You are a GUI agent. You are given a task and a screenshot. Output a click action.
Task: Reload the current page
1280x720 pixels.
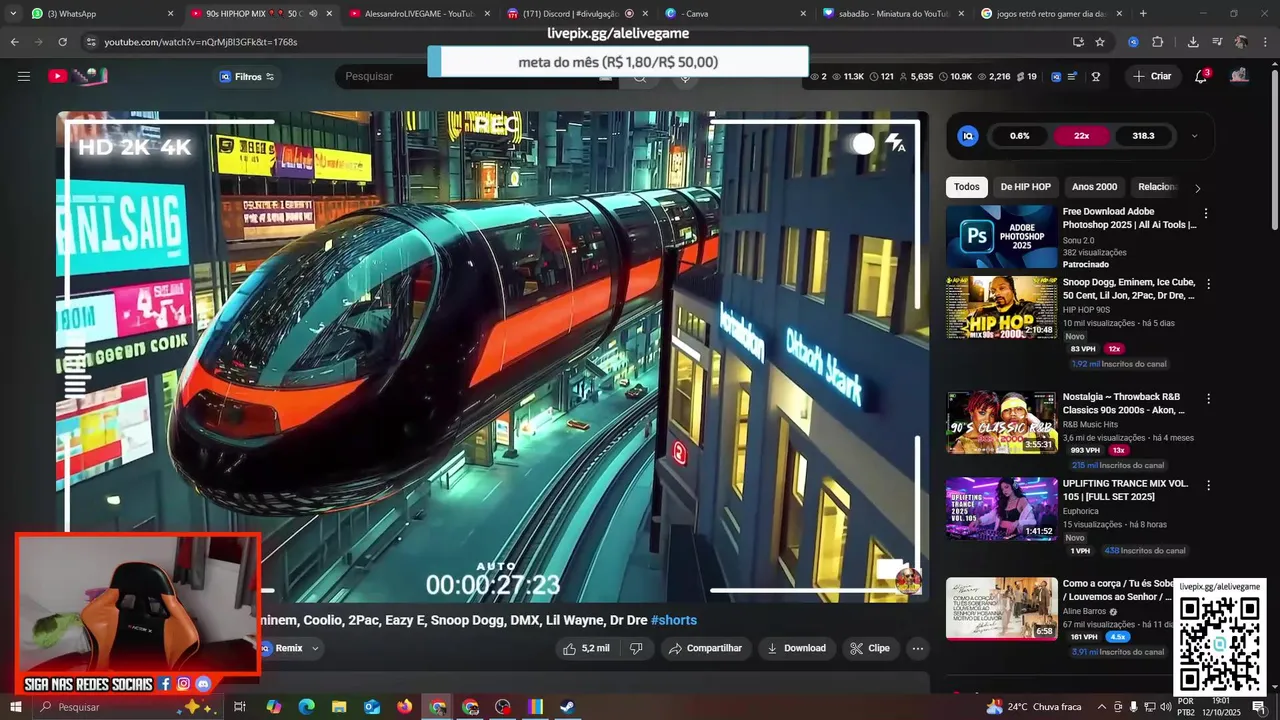[x=62, y=42]
